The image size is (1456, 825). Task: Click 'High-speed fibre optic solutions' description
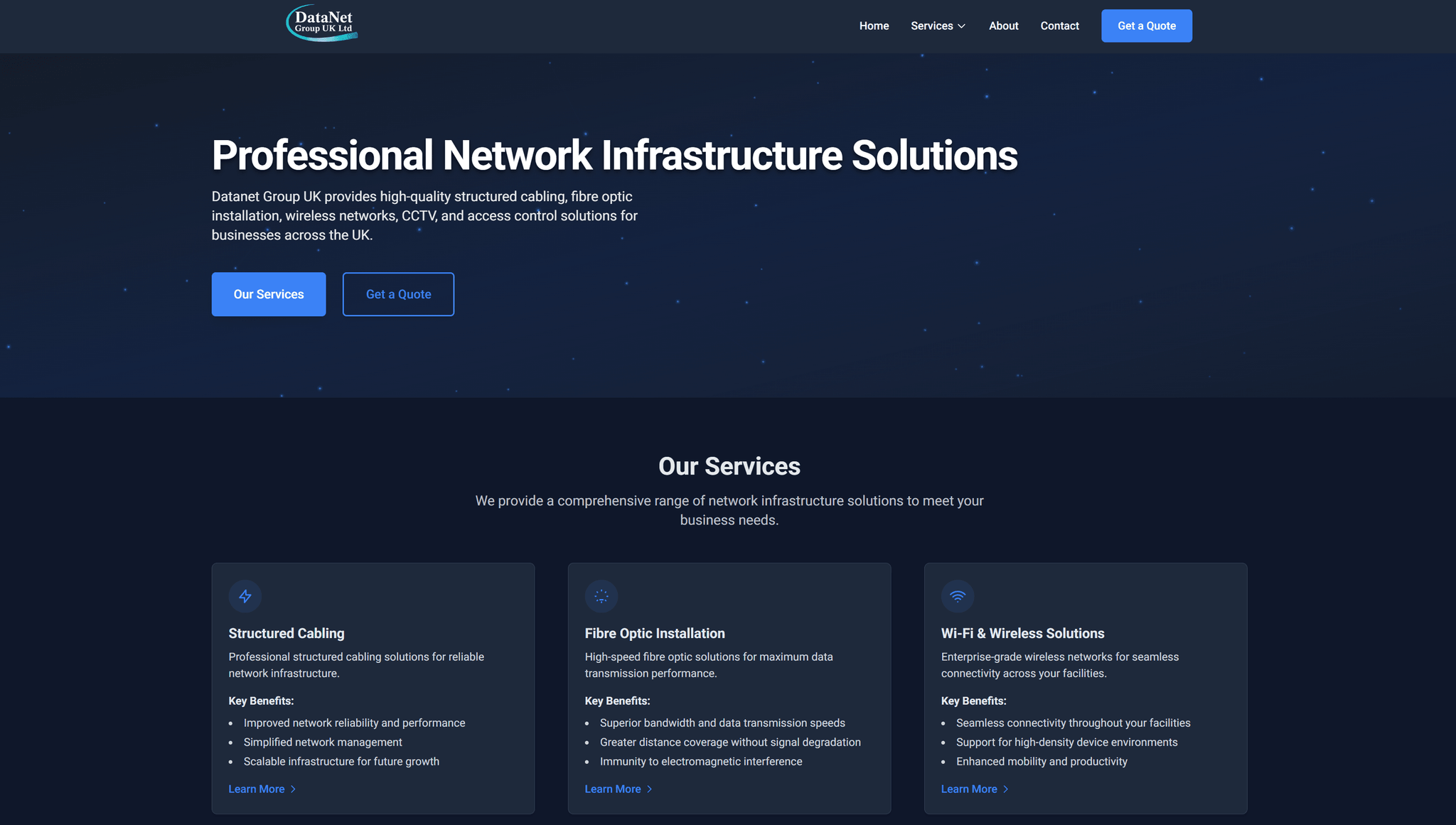click(709, 665)
